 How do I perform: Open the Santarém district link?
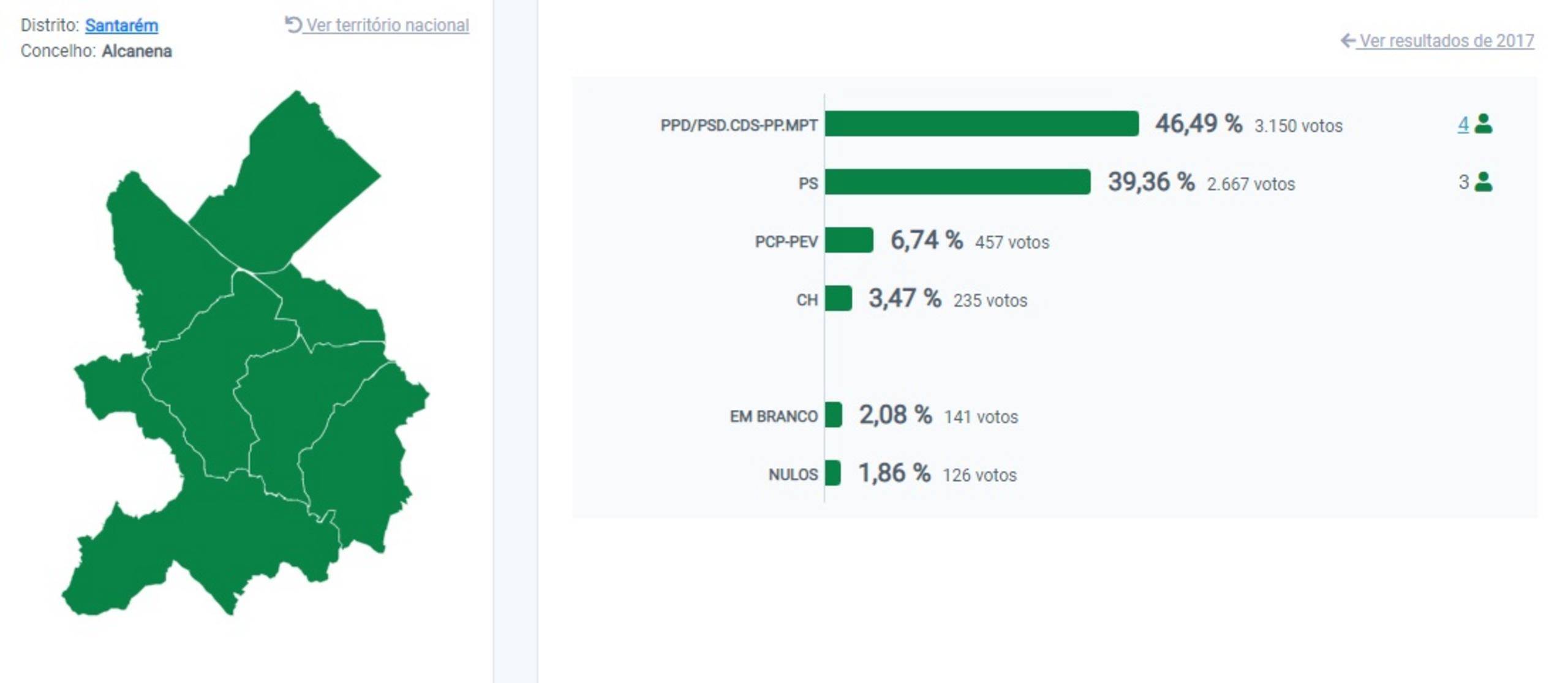click(x=121, y=25)
